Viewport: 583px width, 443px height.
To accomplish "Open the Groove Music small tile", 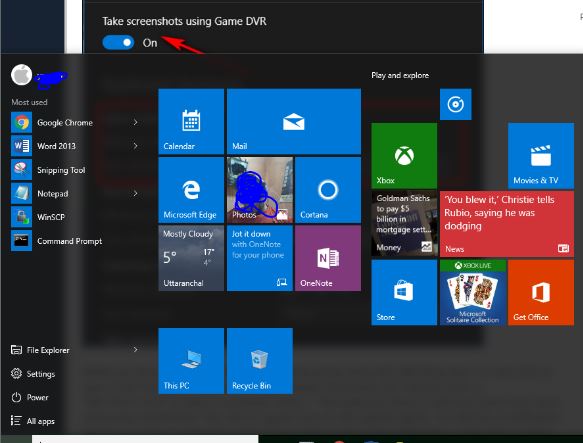I will tap(455, 104).
